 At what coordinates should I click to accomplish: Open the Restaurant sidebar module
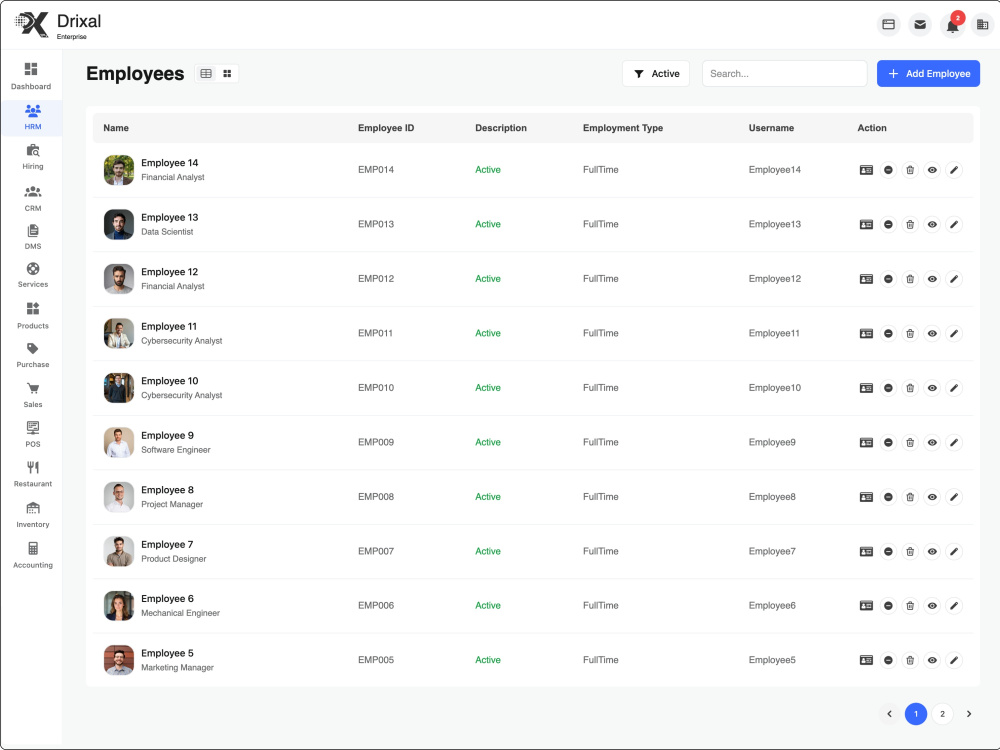(33, 474)
